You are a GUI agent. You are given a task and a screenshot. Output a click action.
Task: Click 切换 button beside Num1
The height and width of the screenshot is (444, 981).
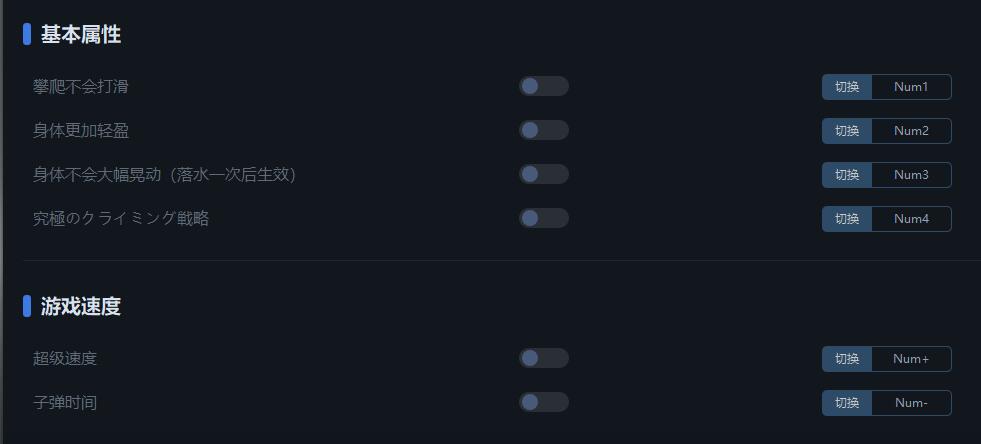(846, 87)
